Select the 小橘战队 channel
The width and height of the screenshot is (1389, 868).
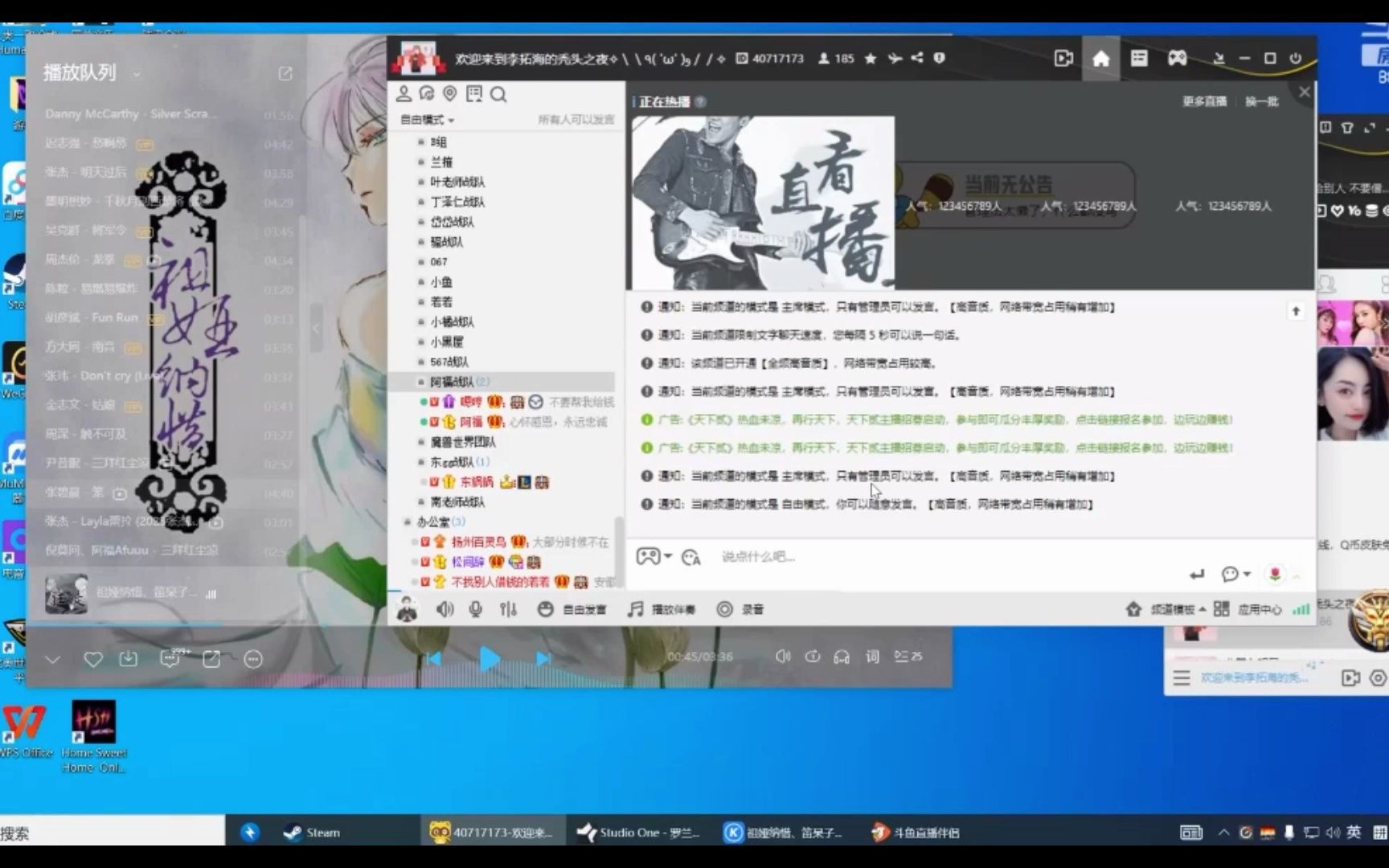(452, 321)
